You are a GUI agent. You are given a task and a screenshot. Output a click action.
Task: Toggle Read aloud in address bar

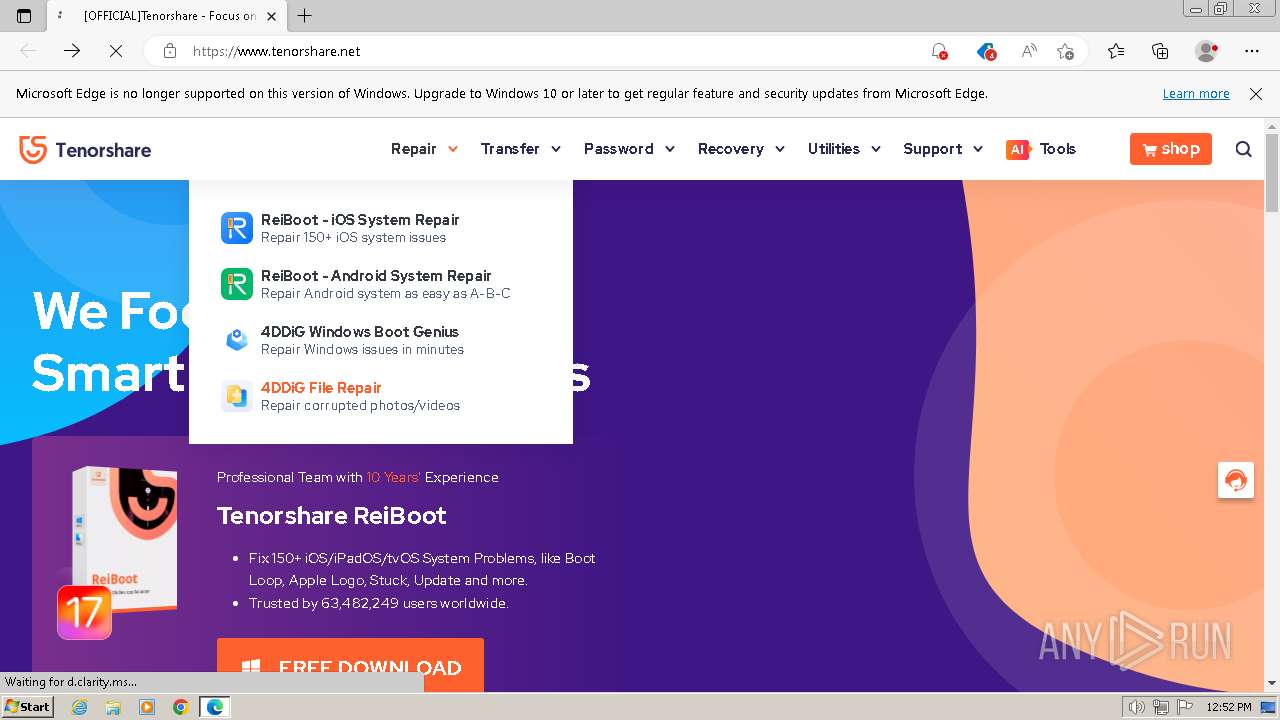[1028, 51]
